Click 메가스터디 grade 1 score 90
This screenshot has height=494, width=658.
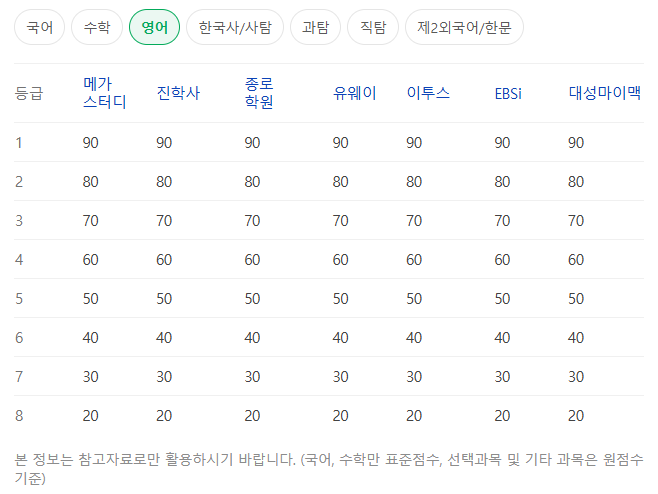[91, 143]
